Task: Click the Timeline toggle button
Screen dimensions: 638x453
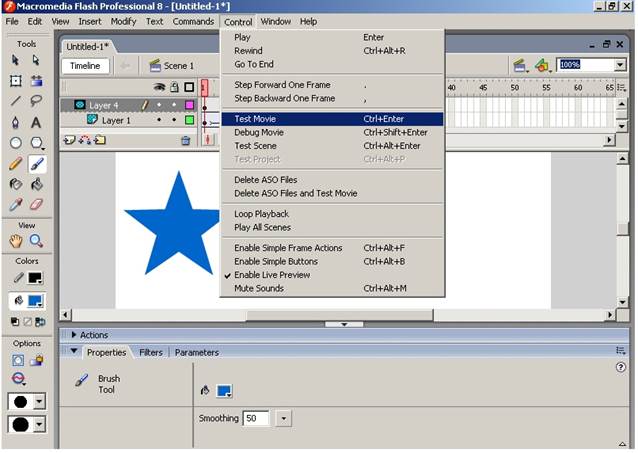Action: [85, 66]
